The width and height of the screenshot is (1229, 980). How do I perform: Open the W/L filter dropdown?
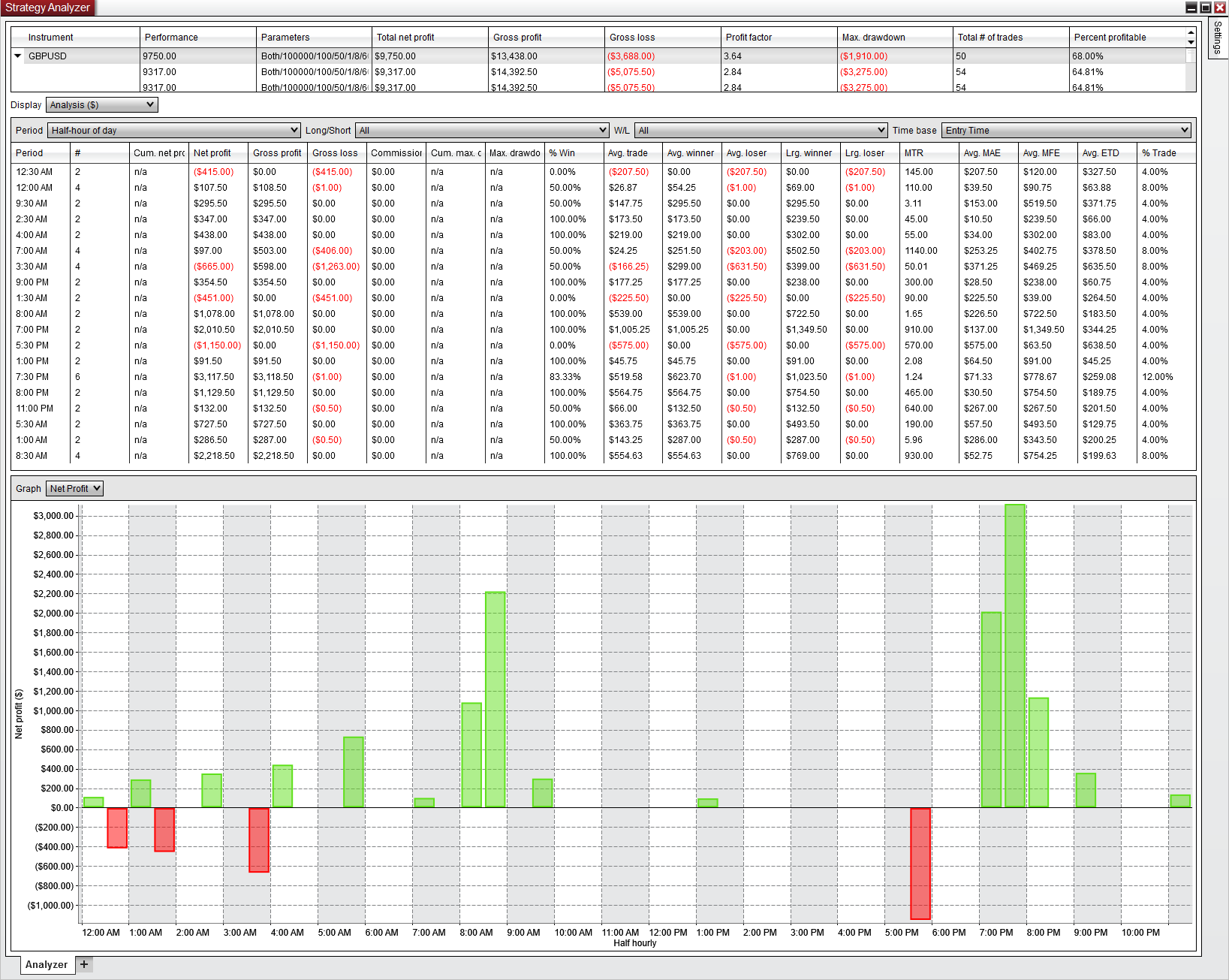click(761, 131)
